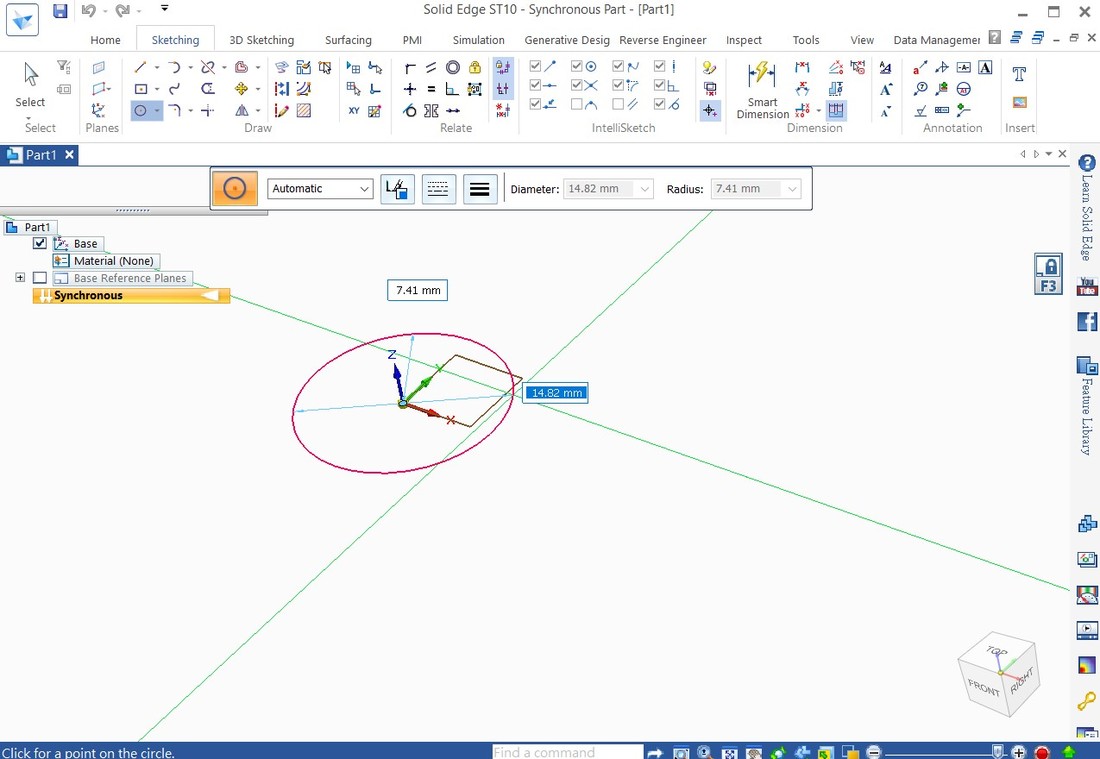1100x759 pixels.
Task: Open the Automatic line style dropdown
Action: pyautogui.click(x=320, y=188)
